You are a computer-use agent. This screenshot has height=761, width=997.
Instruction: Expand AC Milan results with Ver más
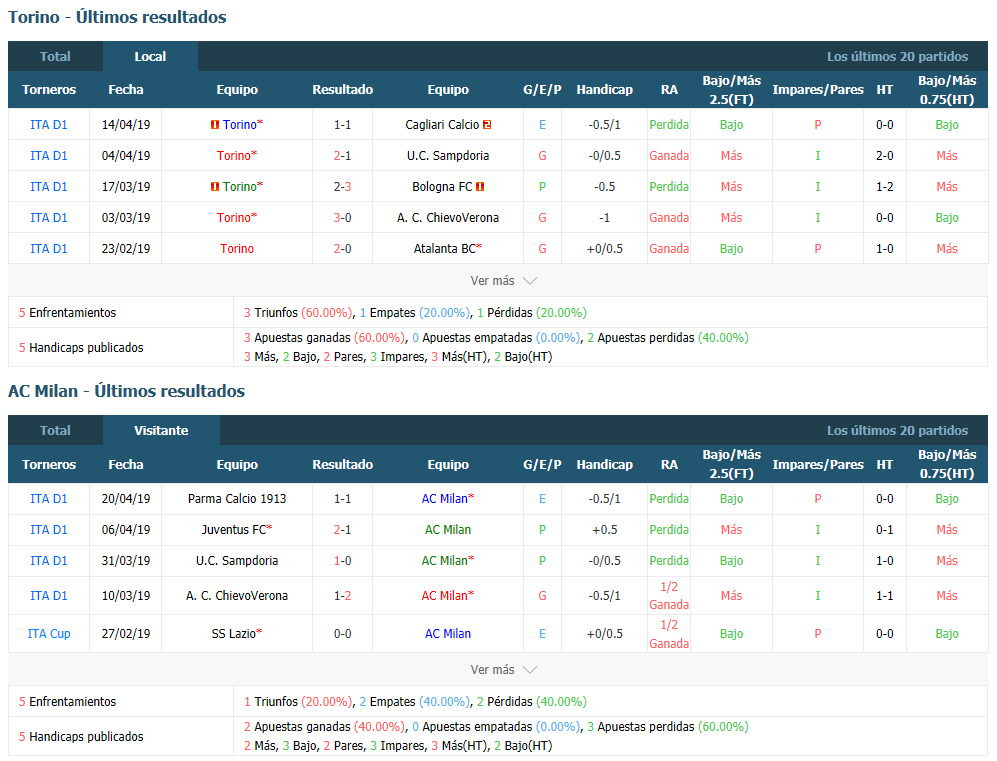pos(504,669)
